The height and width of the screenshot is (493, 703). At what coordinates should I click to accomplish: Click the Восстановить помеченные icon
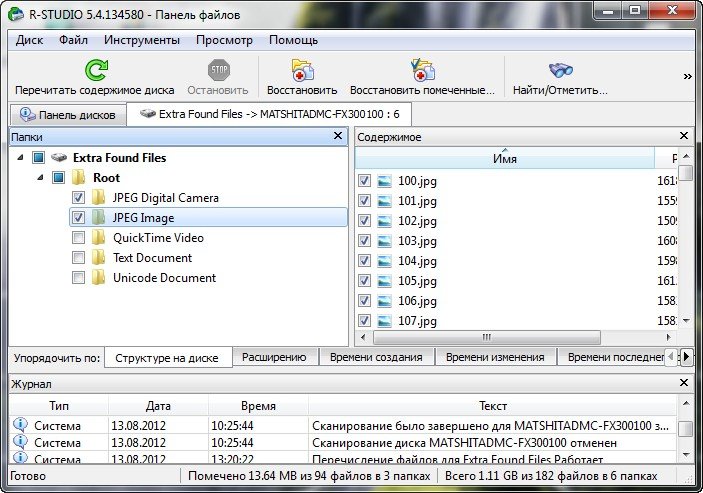pyautogui.click(x=422, y=71)
